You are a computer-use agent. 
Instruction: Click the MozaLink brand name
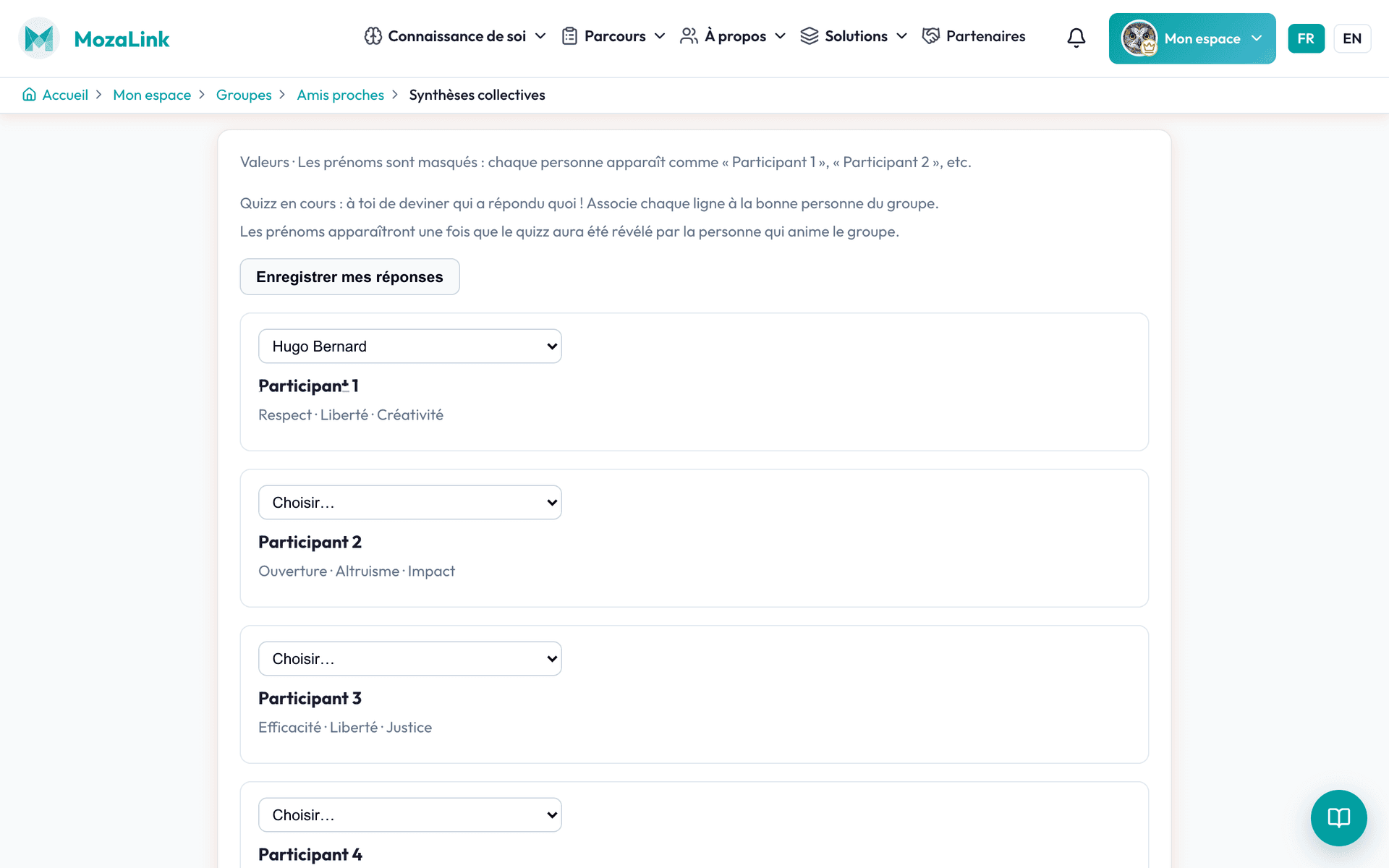tap(122, 39)
